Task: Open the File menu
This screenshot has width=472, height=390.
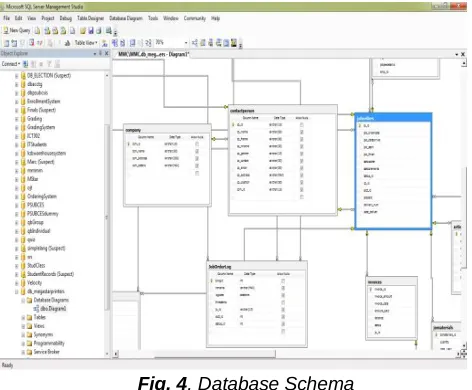Action: [6, 18]
